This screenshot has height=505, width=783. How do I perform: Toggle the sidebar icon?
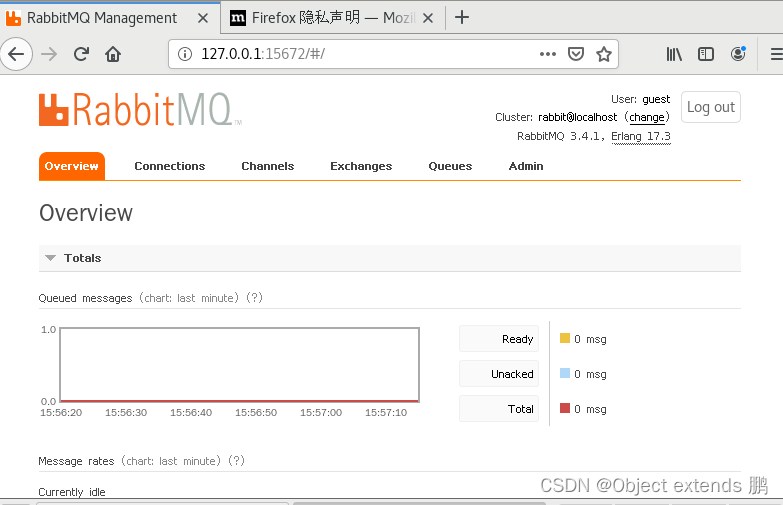(x=706, y=54)
